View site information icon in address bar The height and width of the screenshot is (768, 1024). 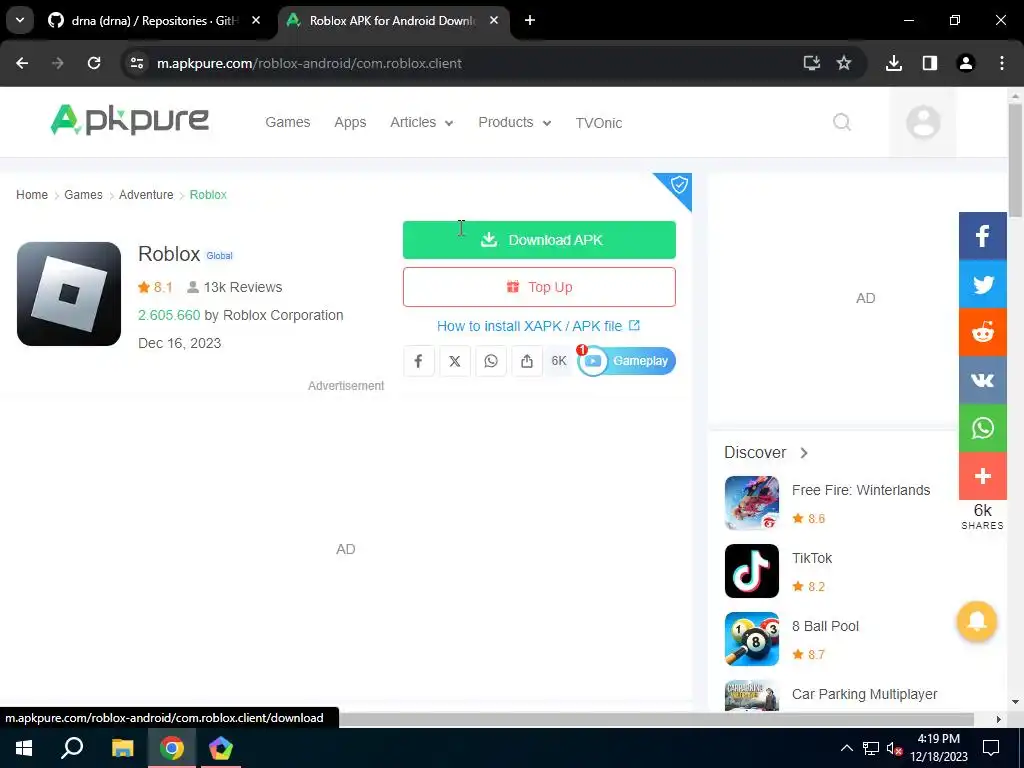[136, 63]
